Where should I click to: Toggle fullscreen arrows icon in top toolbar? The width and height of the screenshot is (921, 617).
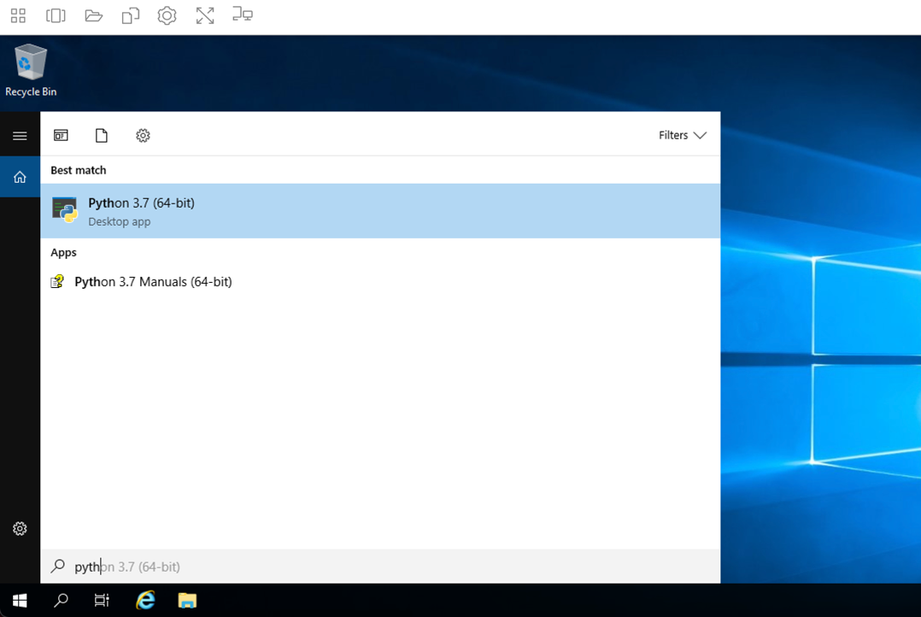(x=205, y=16)
